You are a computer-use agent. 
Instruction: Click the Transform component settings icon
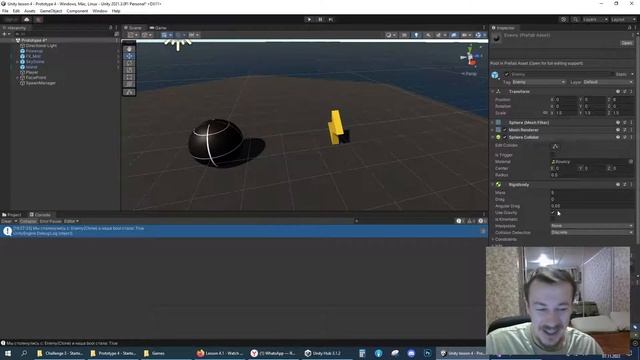click(x=624, y=91)
